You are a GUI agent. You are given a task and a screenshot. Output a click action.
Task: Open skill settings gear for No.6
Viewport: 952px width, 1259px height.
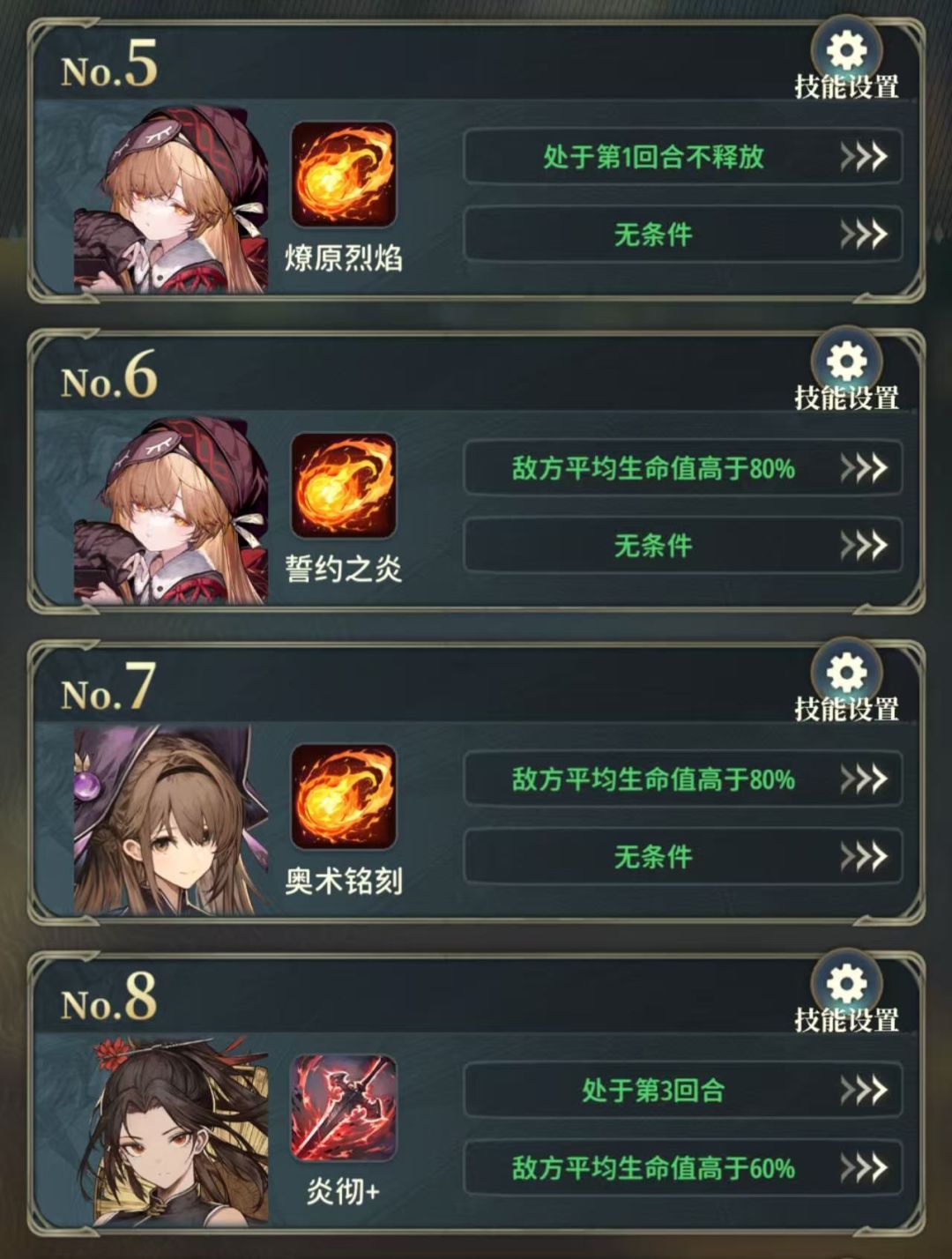(x=847, y=362)
